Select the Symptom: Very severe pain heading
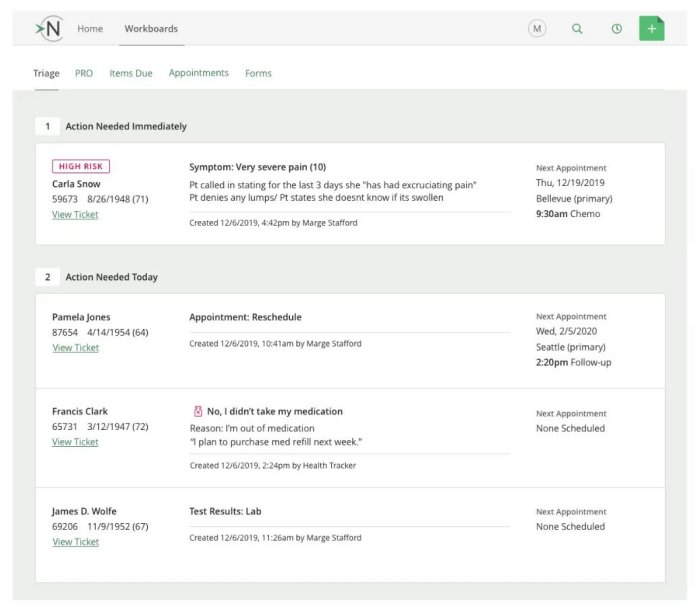The height and width of the screenshot is (612, 700). pyautogui.click(x=257, y=167)
